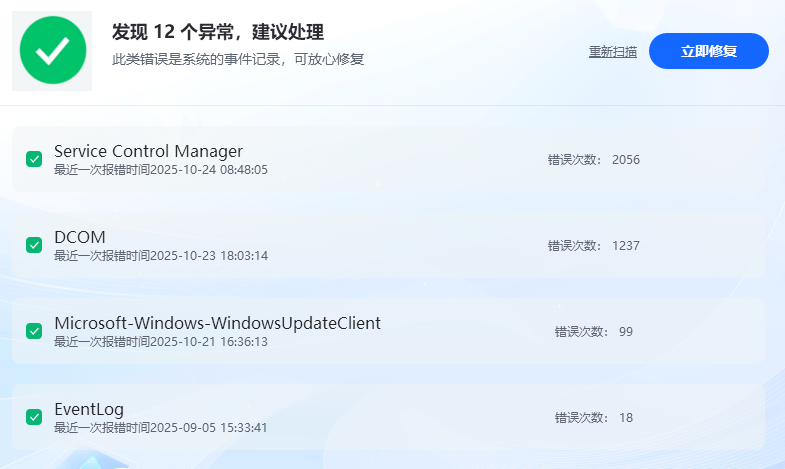Click the 99 error count value
The width and height of the screenshot is (785, 469).
coord(626,331)
